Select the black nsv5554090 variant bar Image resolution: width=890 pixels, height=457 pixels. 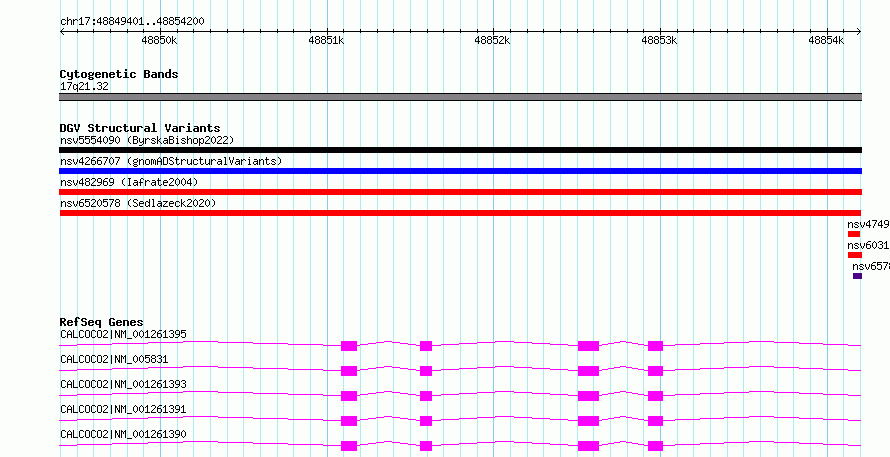click(460, 150)
